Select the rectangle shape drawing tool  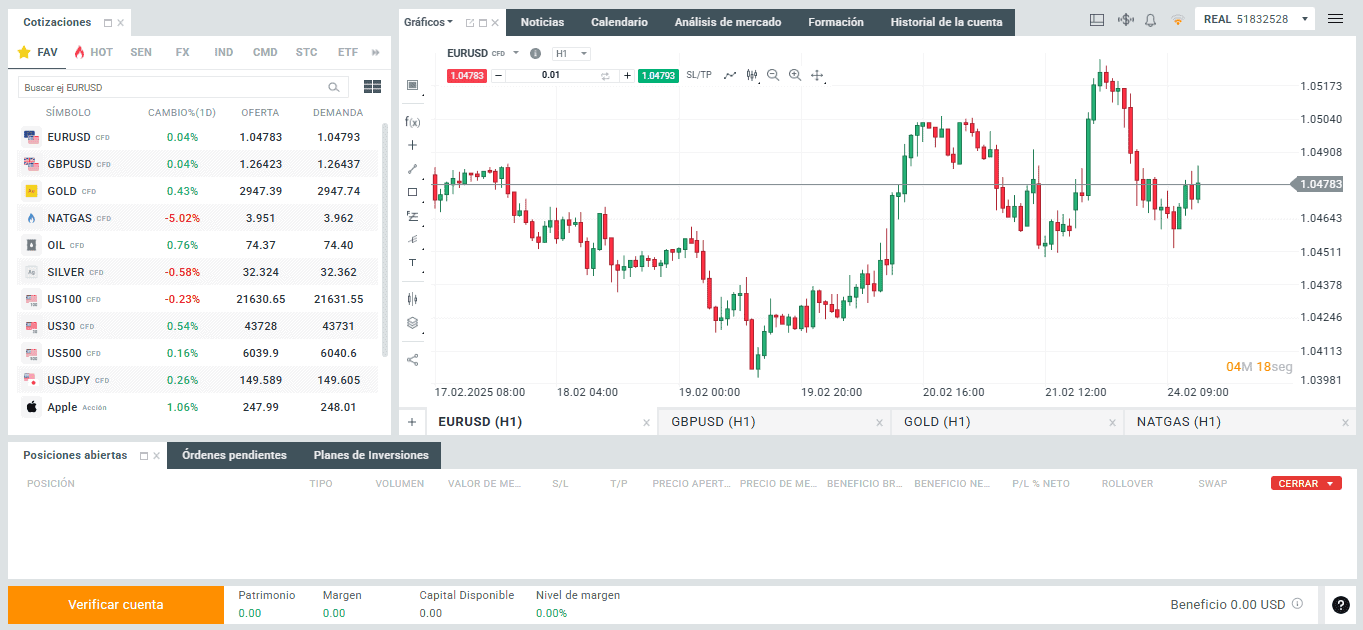click(x=412, y=192)
